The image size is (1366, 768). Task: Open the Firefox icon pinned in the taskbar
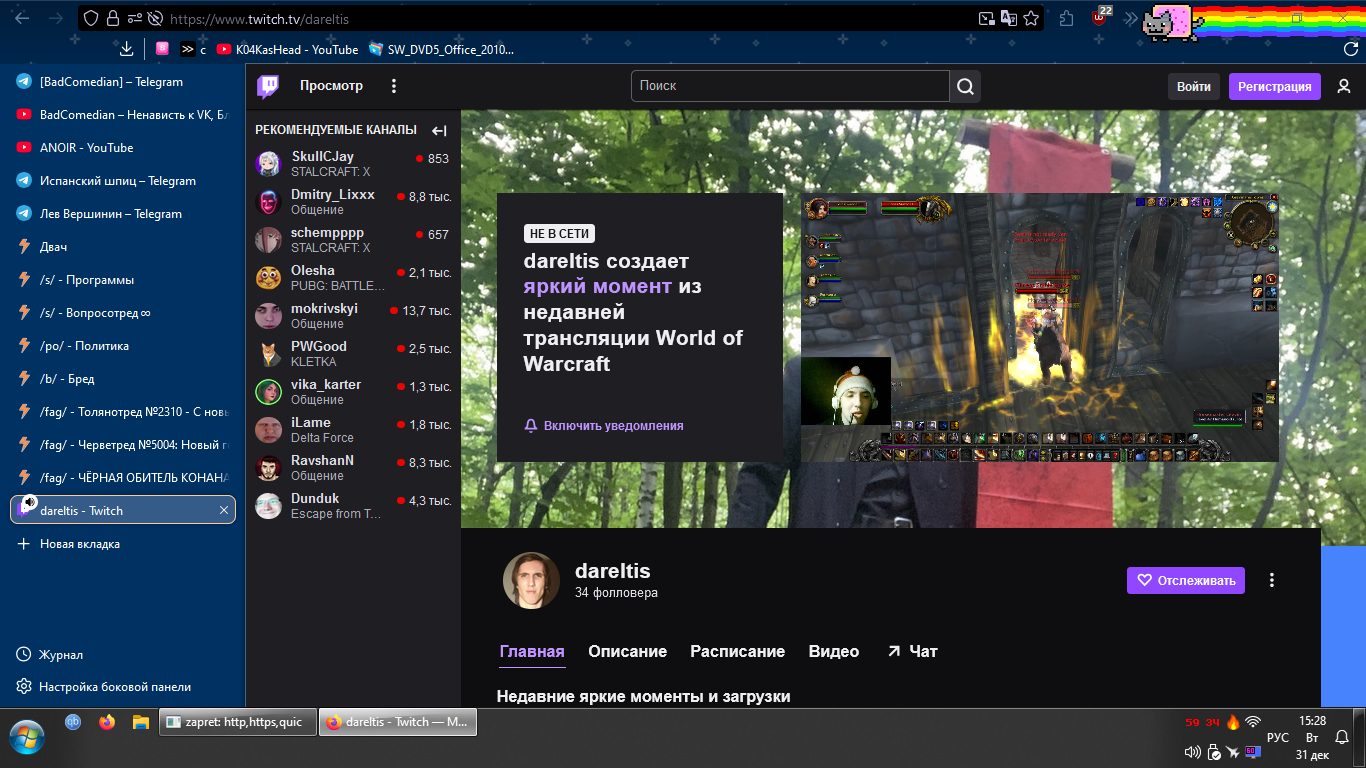pyautogui.click(x=107, y=722)
